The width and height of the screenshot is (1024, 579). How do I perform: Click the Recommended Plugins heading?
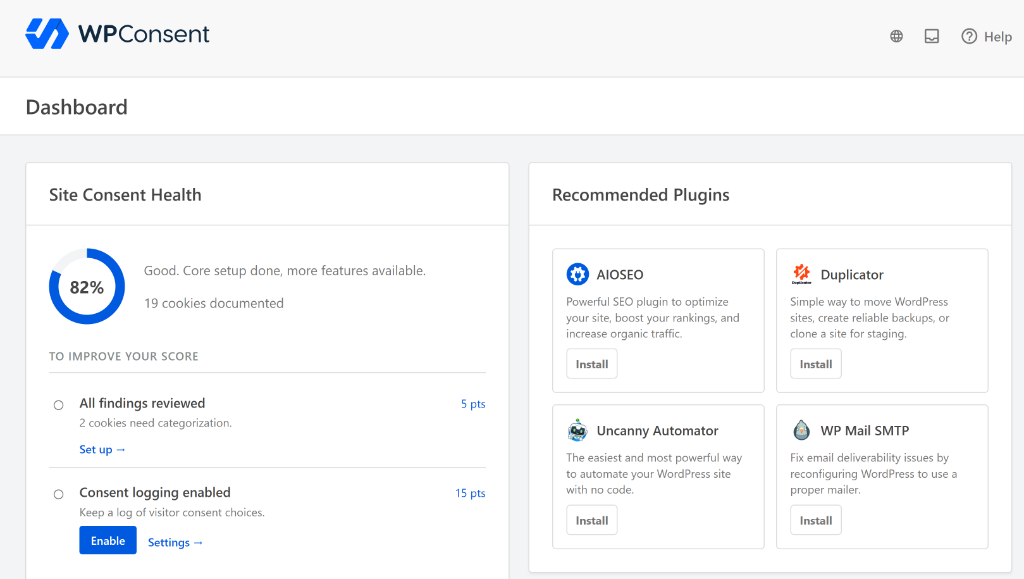(641, 195)
